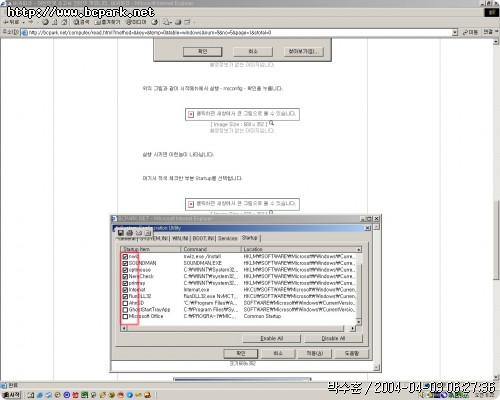Open the Favorites (즐겨찾기) pane

click(107, 22)
